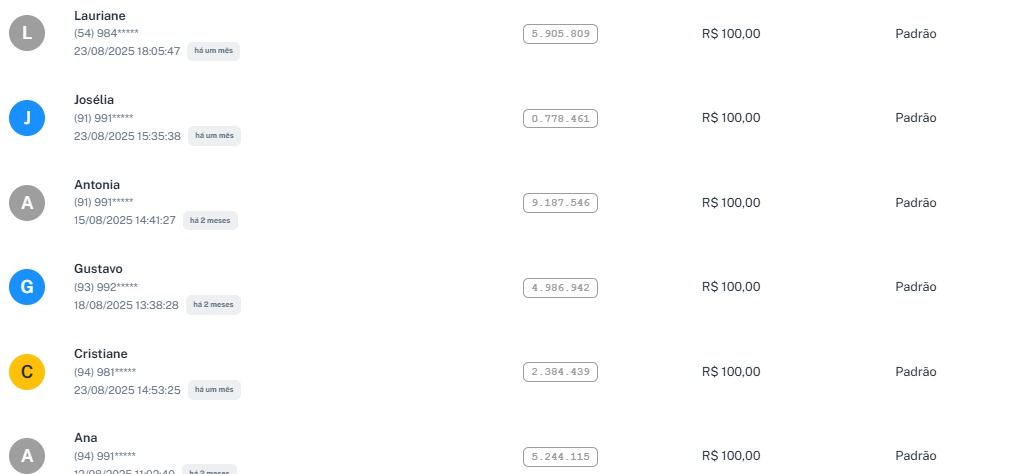The height and width of the screenshot is (474, 1025).
Task: Select ticket number 5.905.809
Action: [560, 34]
